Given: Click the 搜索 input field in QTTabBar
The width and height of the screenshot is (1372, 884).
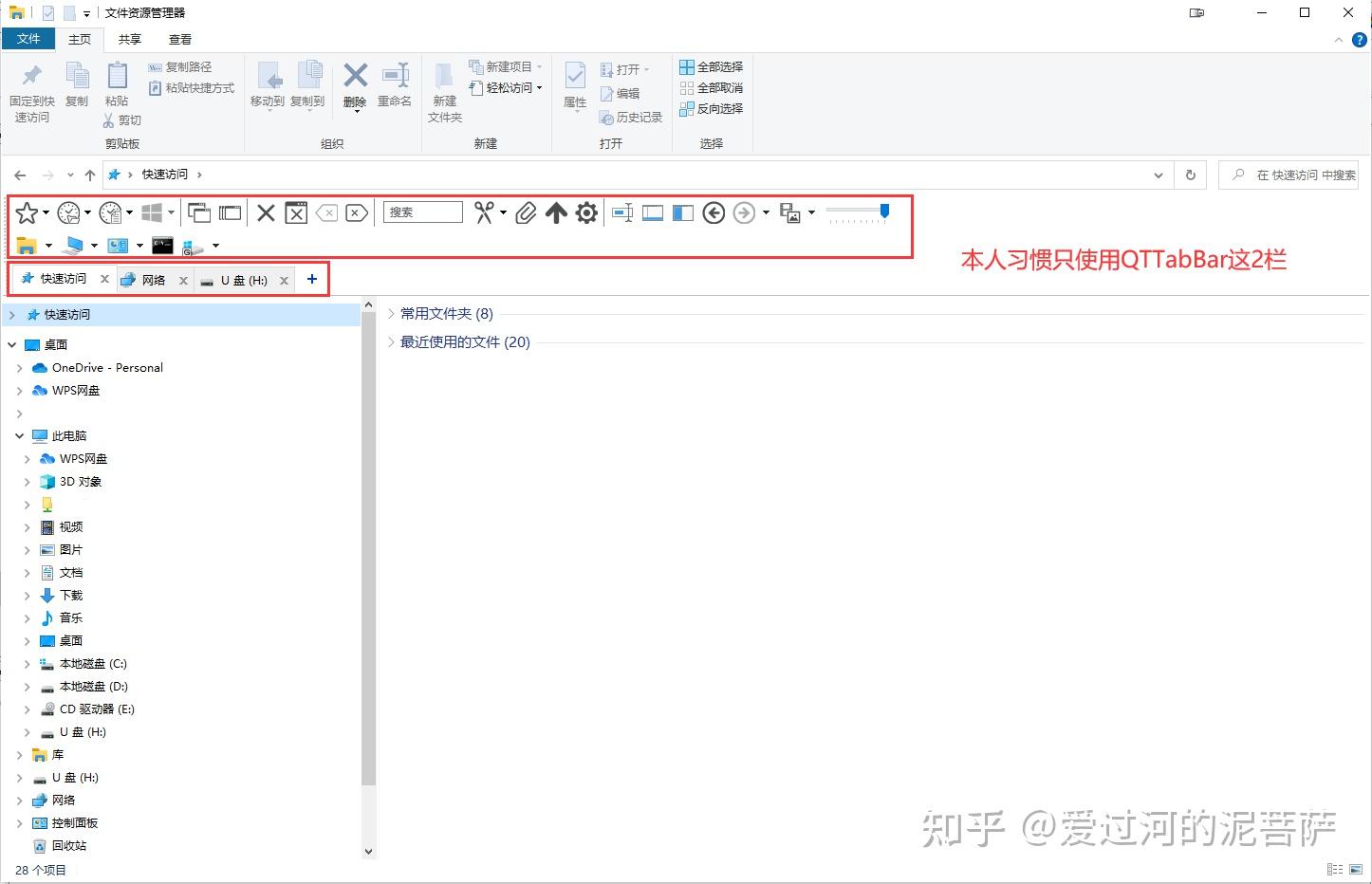Looking at the screenshot, I should 422,212.
